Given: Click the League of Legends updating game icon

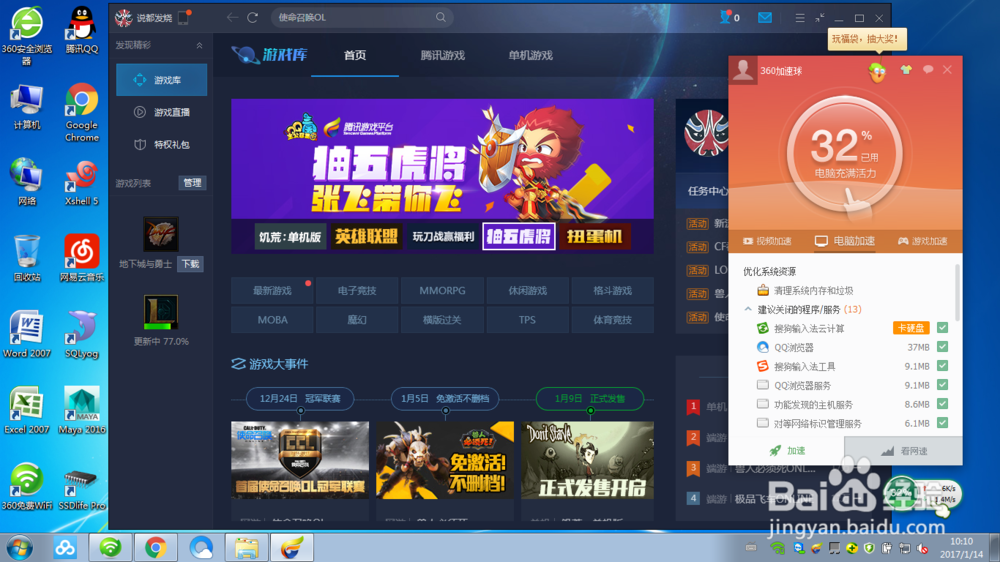Looking at the screenshot, I should [x=161, y=313].
